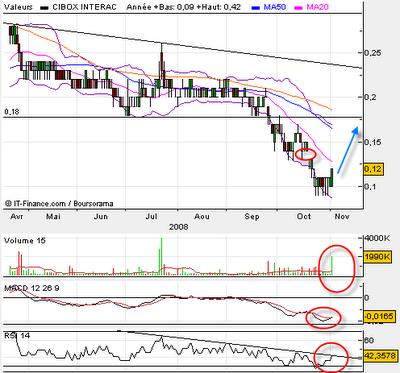Screen dimensions: 400x373
Task: Click the 'RSI 14' panel title
Action: click(17, 335)
